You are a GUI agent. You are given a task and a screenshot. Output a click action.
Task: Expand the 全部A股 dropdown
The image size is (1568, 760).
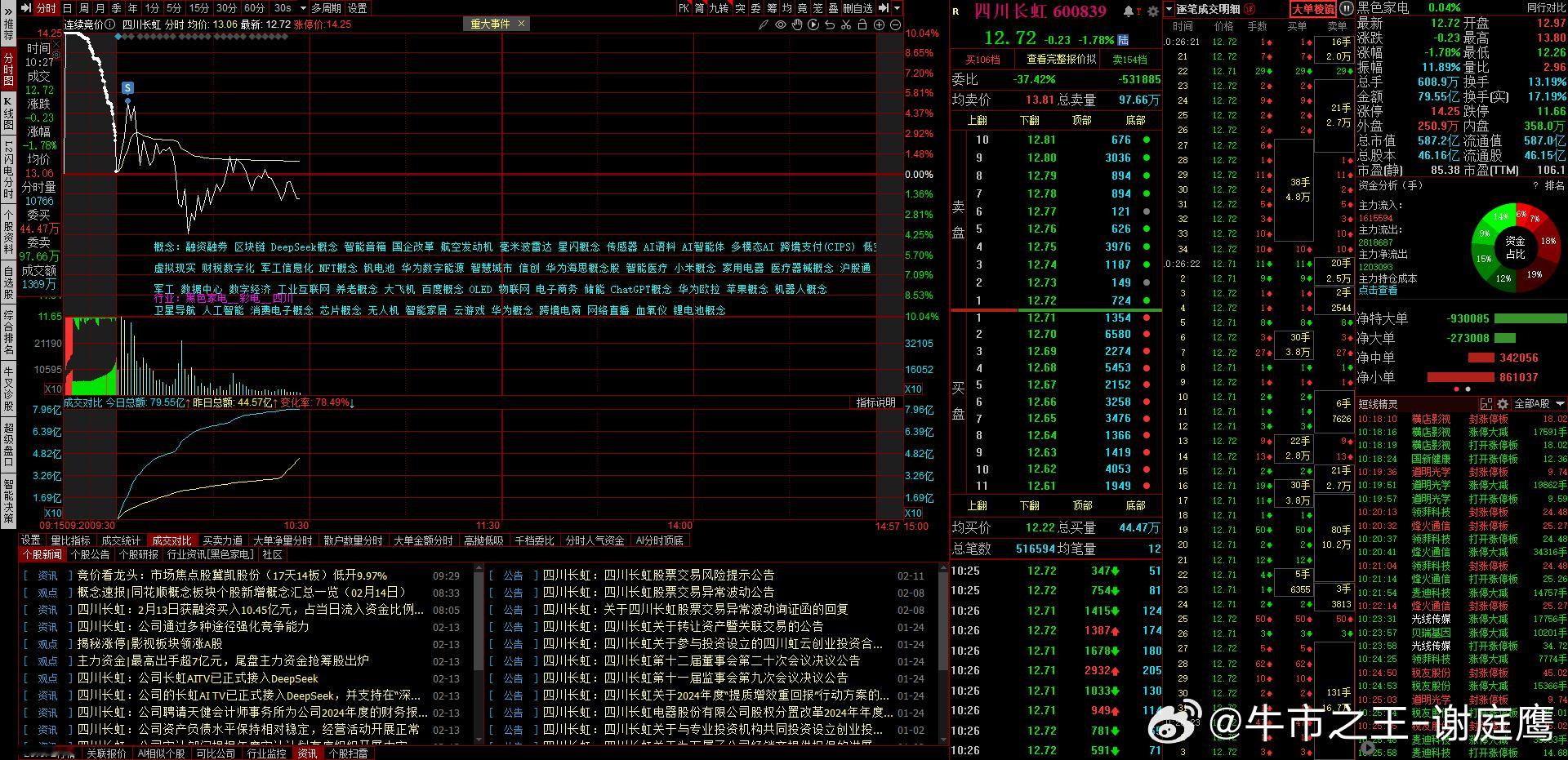tap(1540, 404)
